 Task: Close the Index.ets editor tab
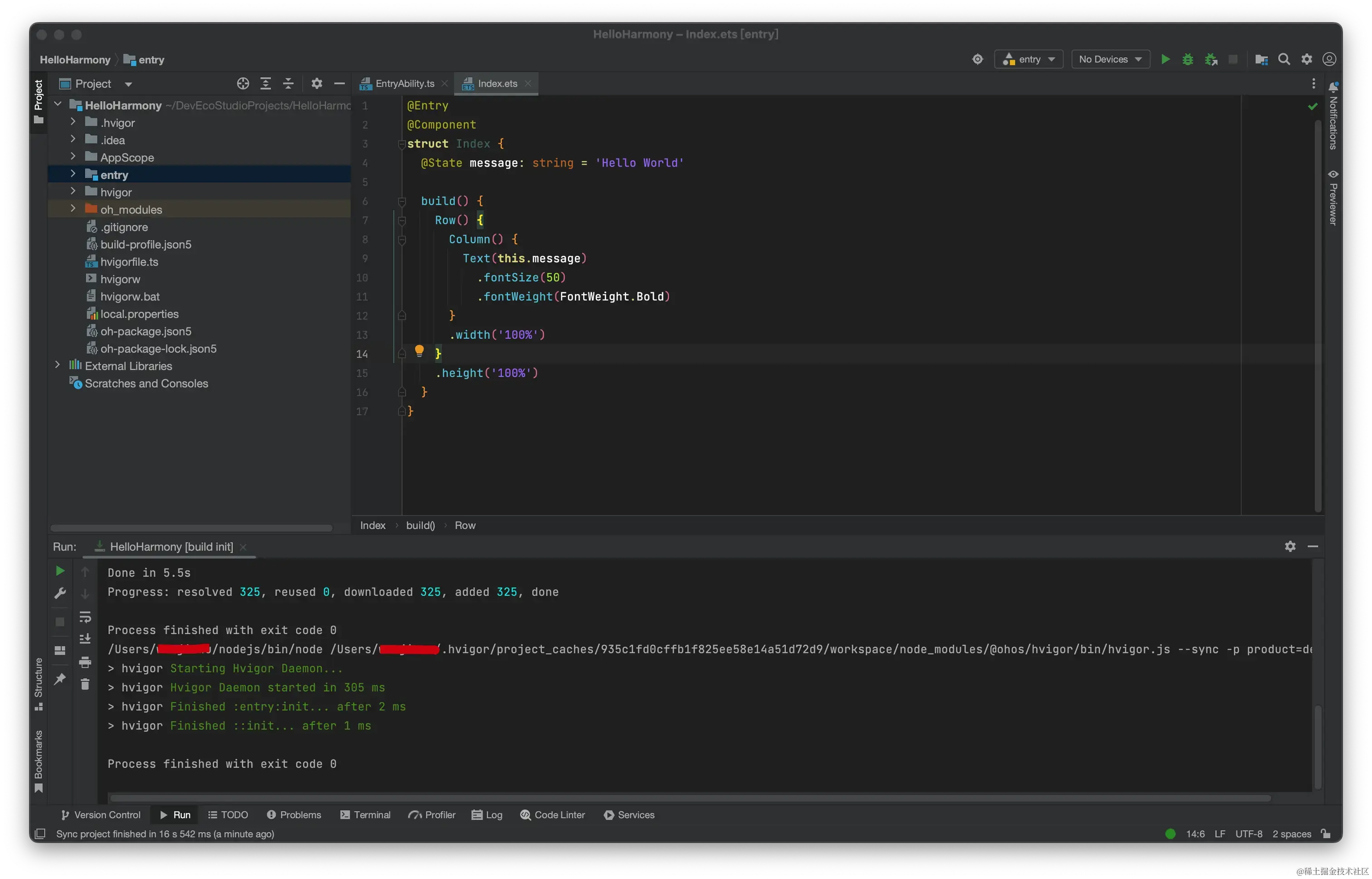(529, 83)
